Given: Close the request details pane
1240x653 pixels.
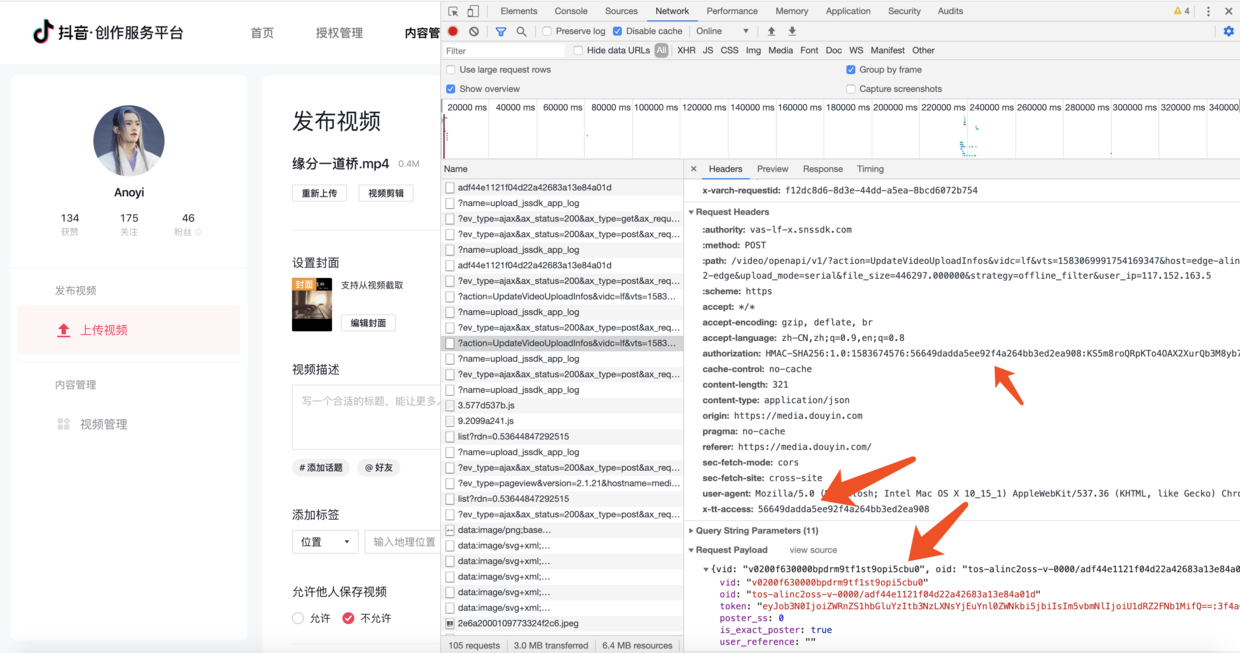Looking at the screenshot, I should click(x=694, y=169).
